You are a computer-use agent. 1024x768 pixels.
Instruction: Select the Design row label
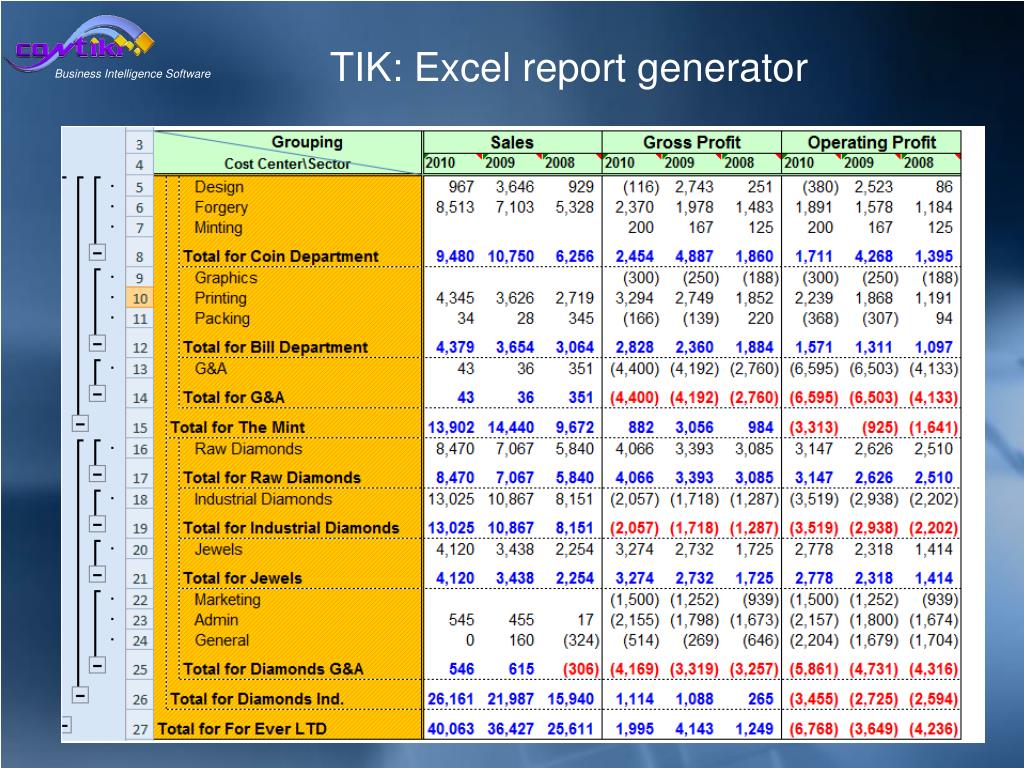tap(219, 187)
